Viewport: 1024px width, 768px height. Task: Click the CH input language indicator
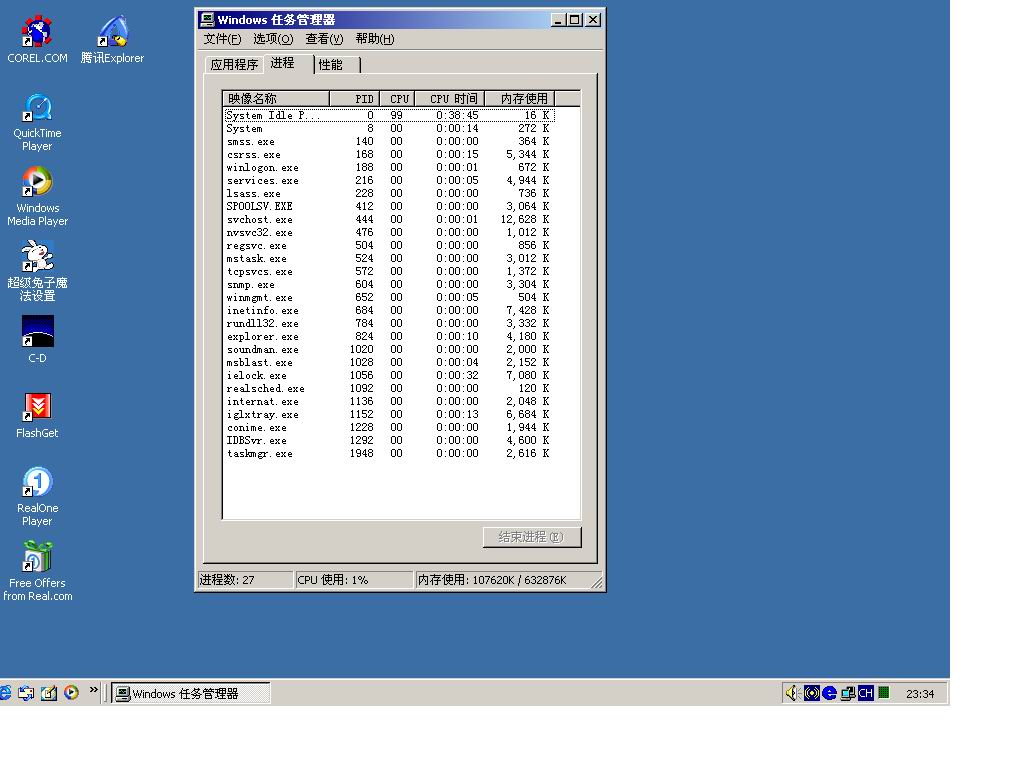tap(866, 693)
